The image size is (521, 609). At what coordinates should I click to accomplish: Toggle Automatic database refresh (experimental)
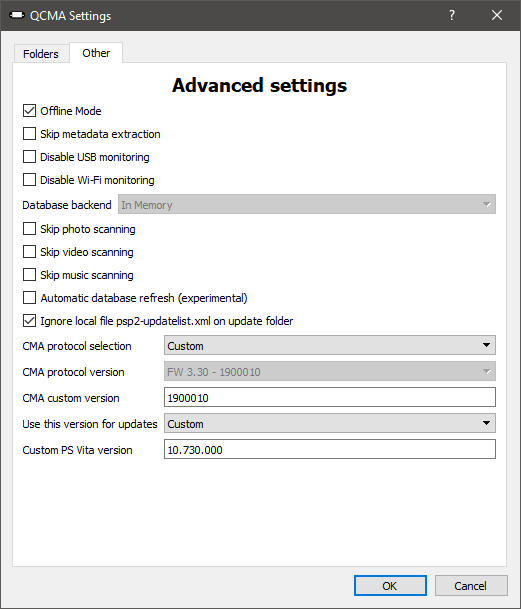click(x=30, y=298)
